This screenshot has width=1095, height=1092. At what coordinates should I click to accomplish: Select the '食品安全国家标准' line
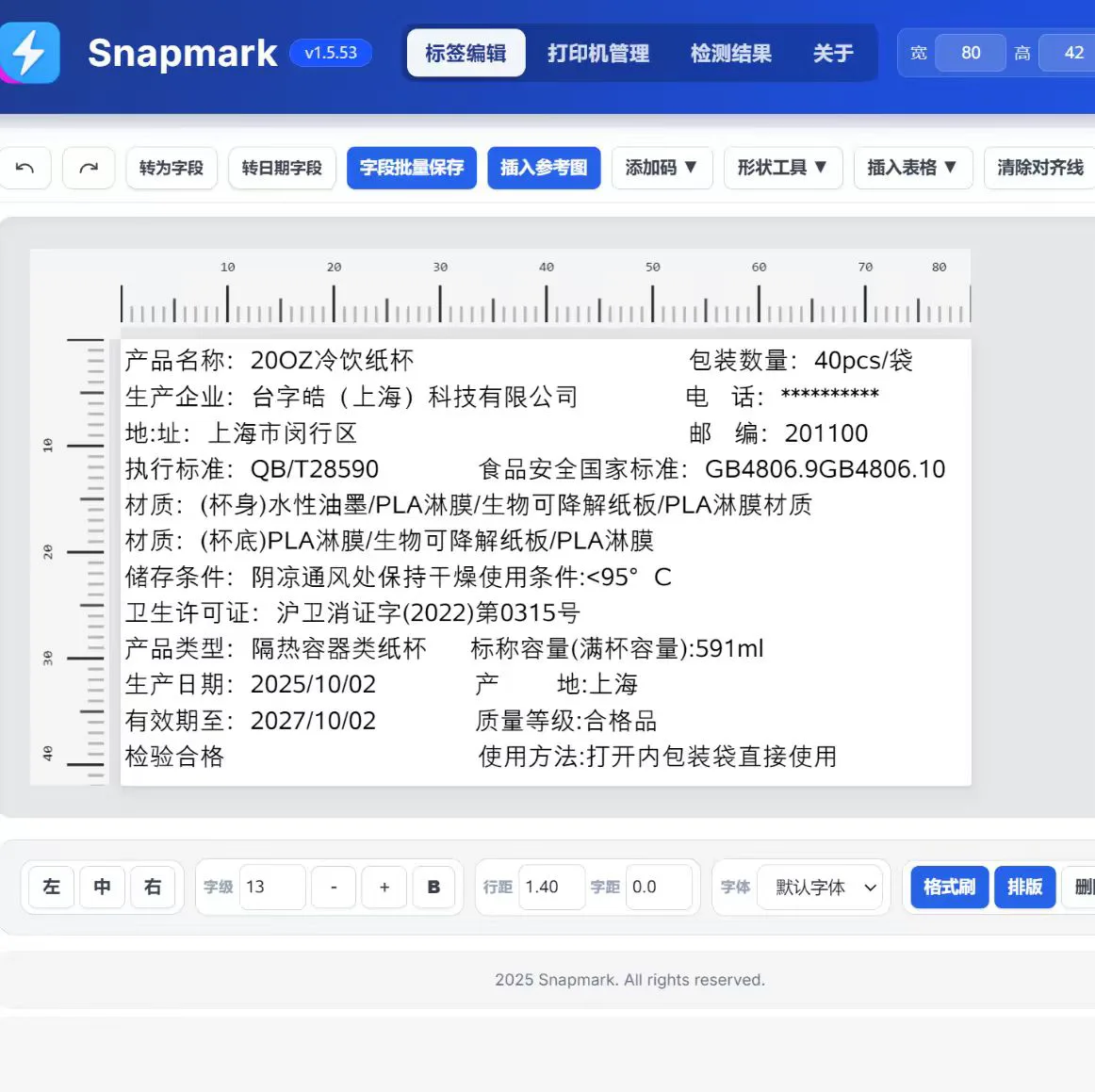coord(711,469)
